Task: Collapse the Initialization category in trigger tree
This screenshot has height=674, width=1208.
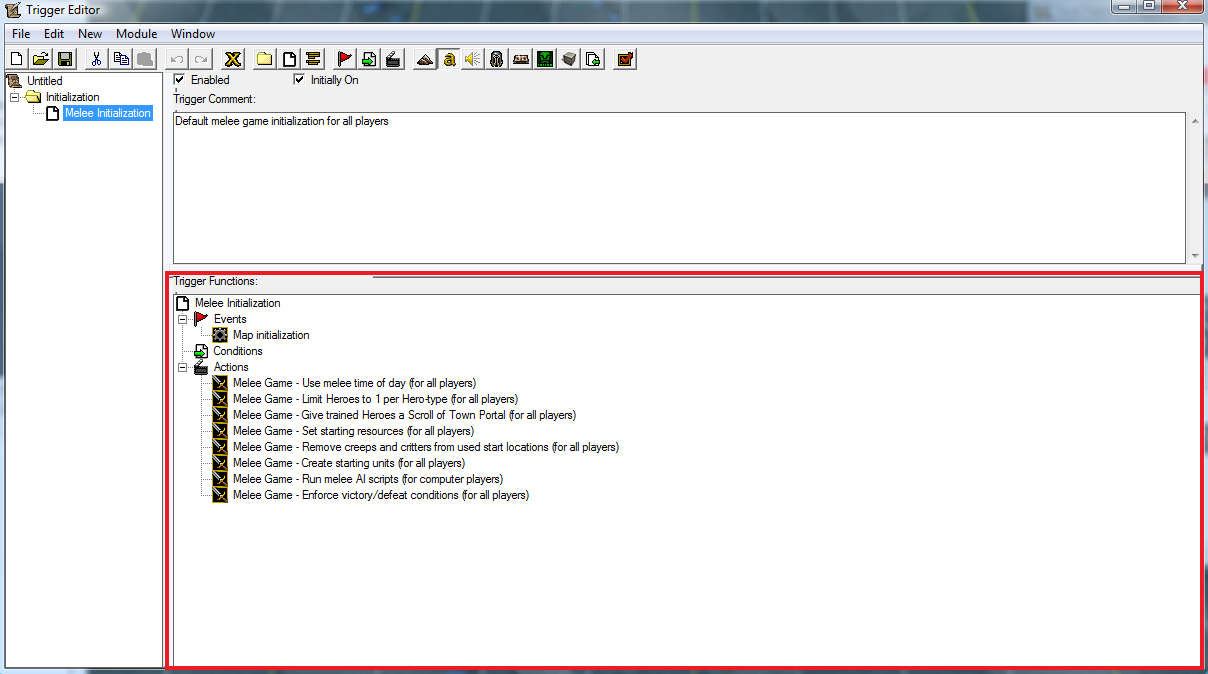Action: click(15, 97)
